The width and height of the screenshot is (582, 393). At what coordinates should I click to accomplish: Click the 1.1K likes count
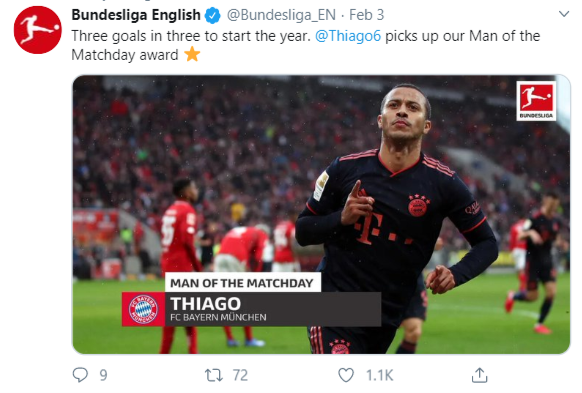tap(379, 375)
